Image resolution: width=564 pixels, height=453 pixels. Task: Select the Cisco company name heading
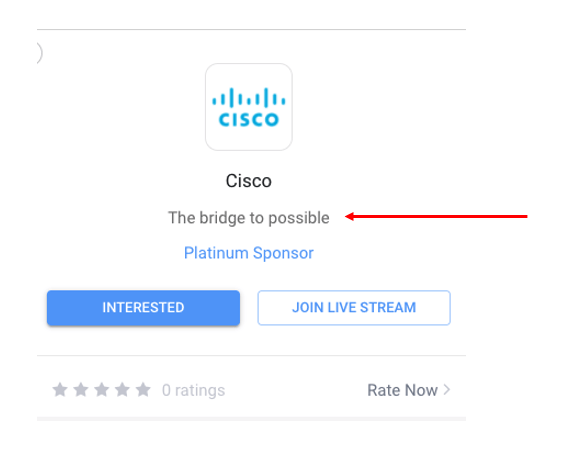(x=249, y=181)
